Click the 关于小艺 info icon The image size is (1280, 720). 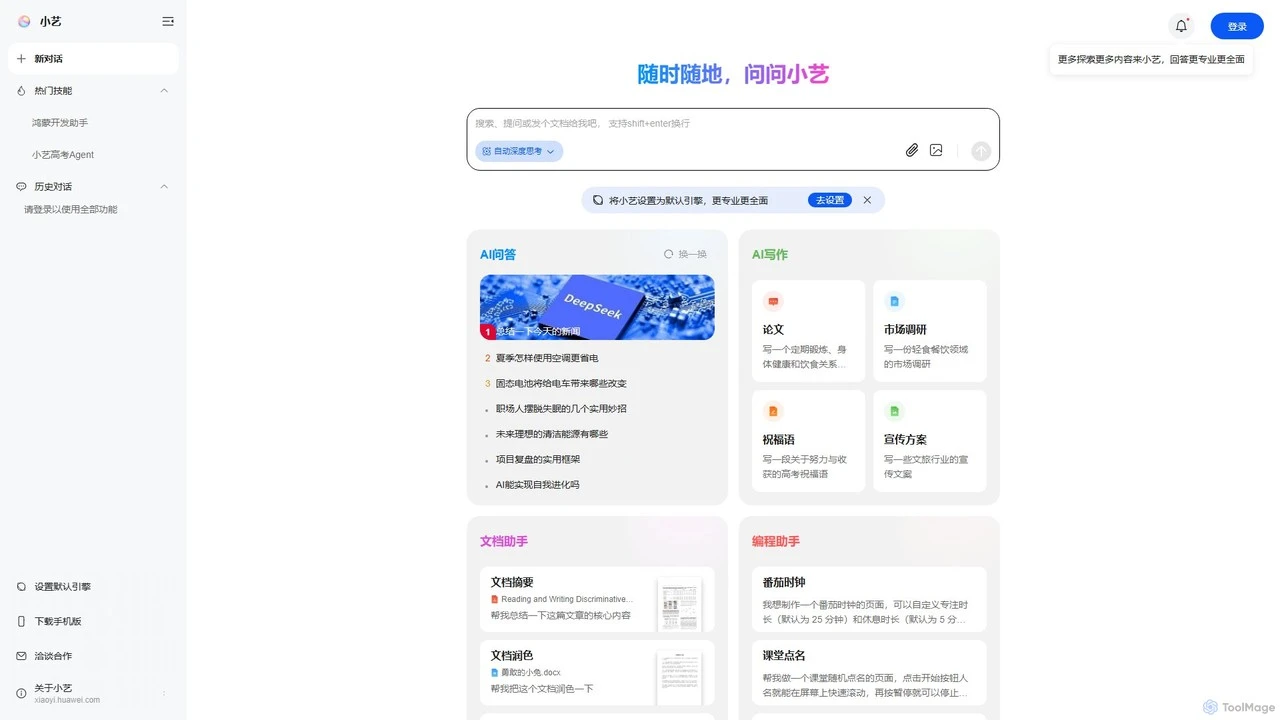pyautogui.click(x=22, y=693)
